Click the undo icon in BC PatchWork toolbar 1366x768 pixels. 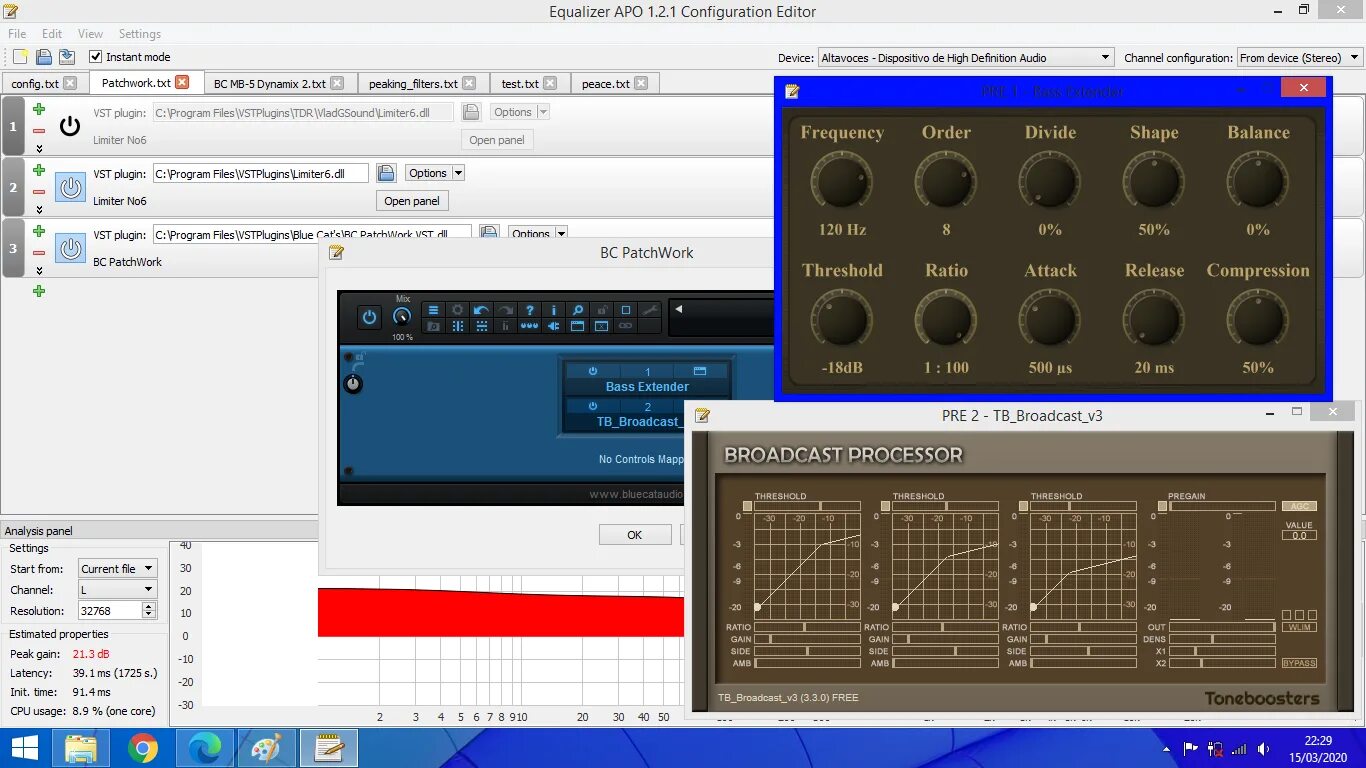pos(481,310)
